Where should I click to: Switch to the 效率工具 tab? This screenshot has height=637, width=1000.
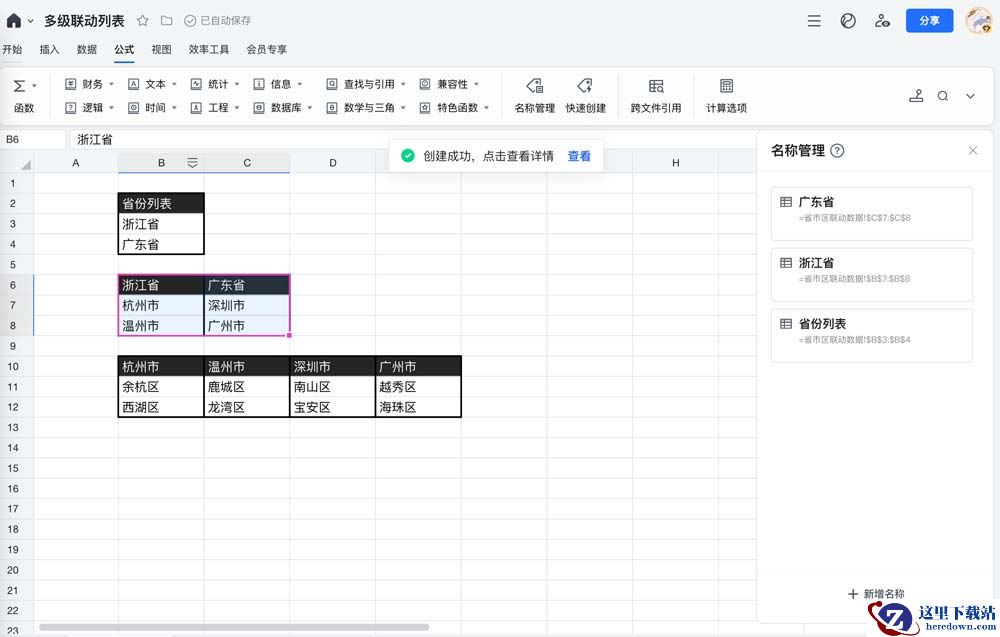point(209,49)
